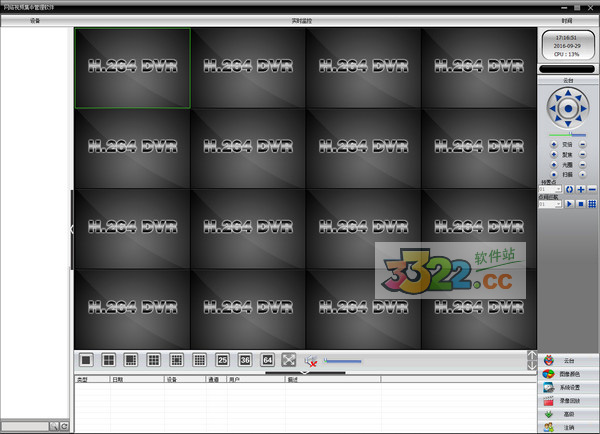Sort log by 通道 column

[x=216, y=379]
